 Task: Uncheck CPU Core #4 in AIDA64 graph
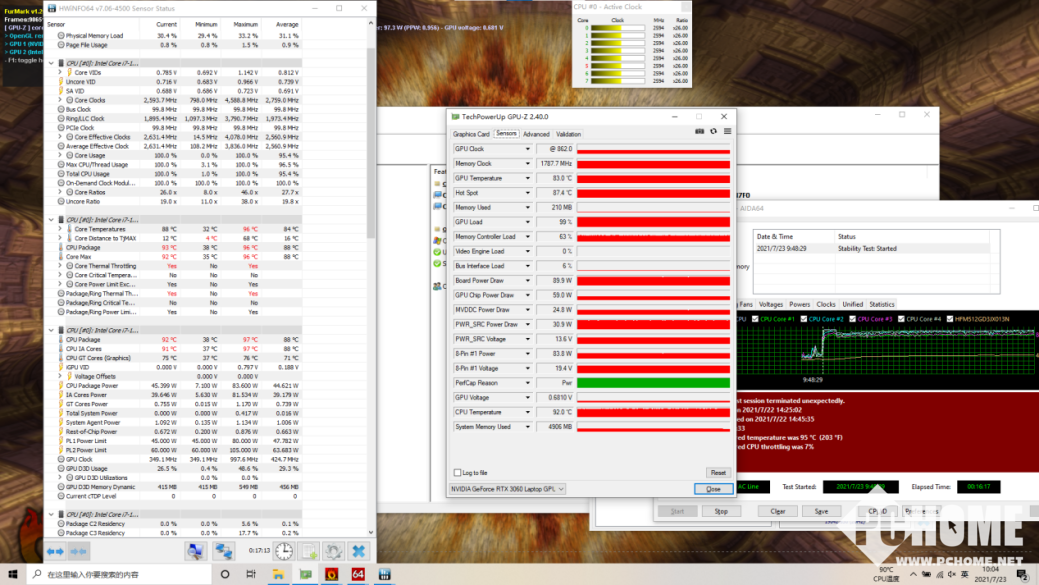coord(901,319)
